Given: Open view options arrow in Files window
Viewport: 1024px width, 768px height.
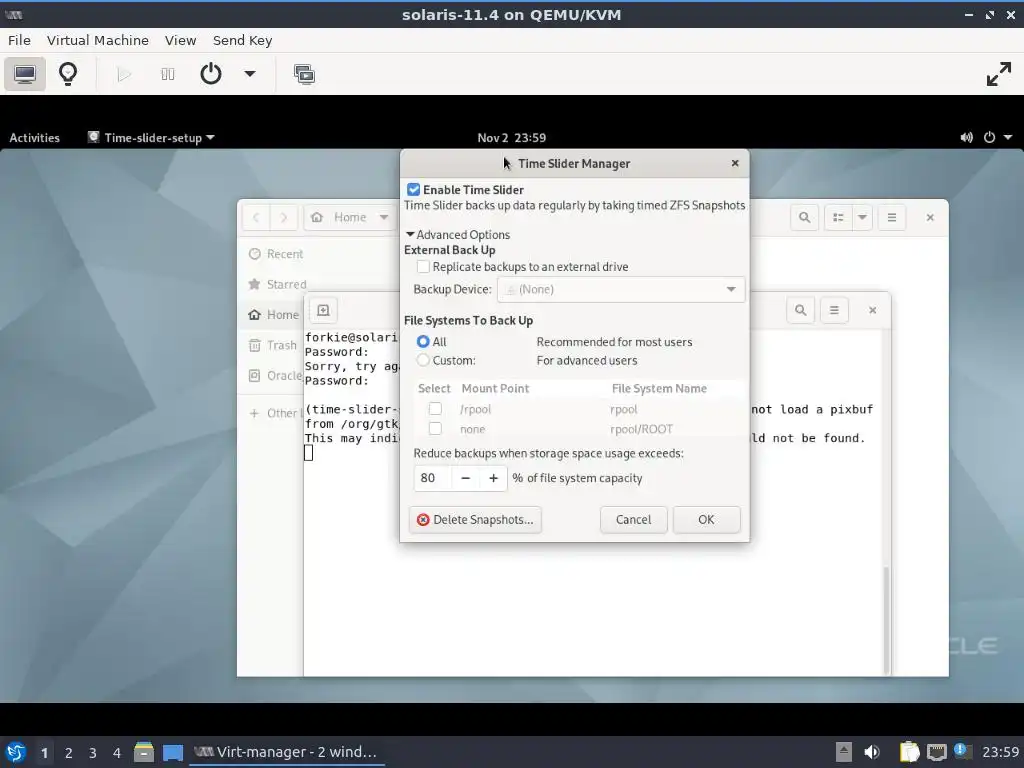Looking at the screenshot, I should [862, 217].
